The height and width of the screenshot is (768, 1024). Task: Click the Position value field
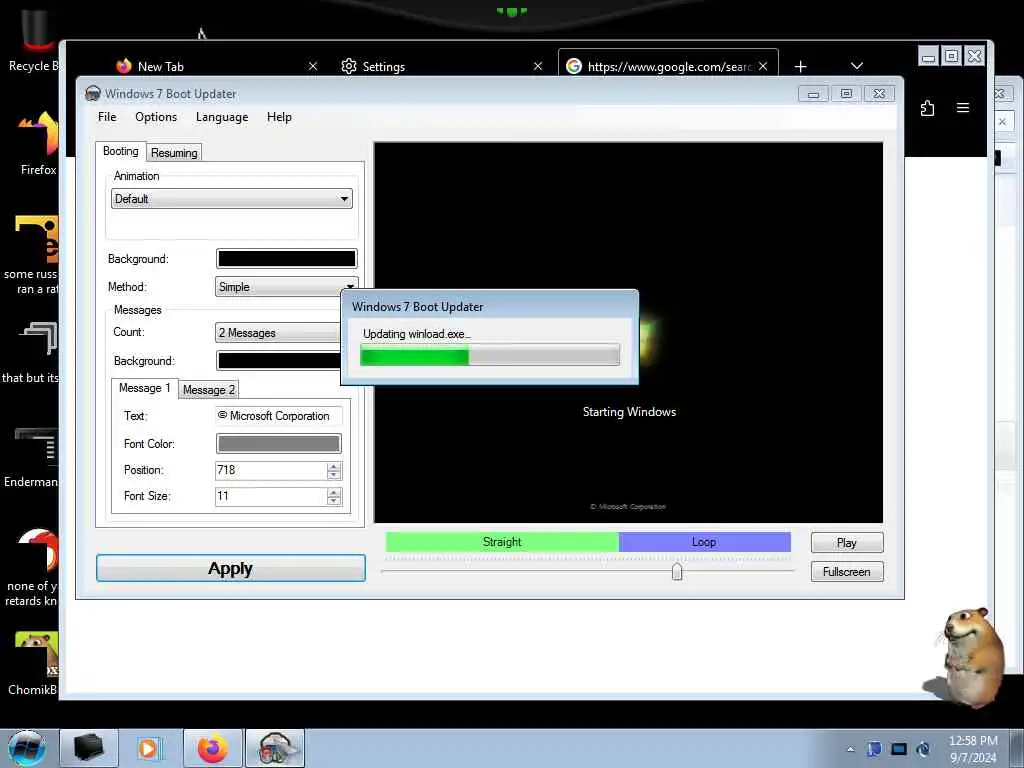tap(270, 470)
